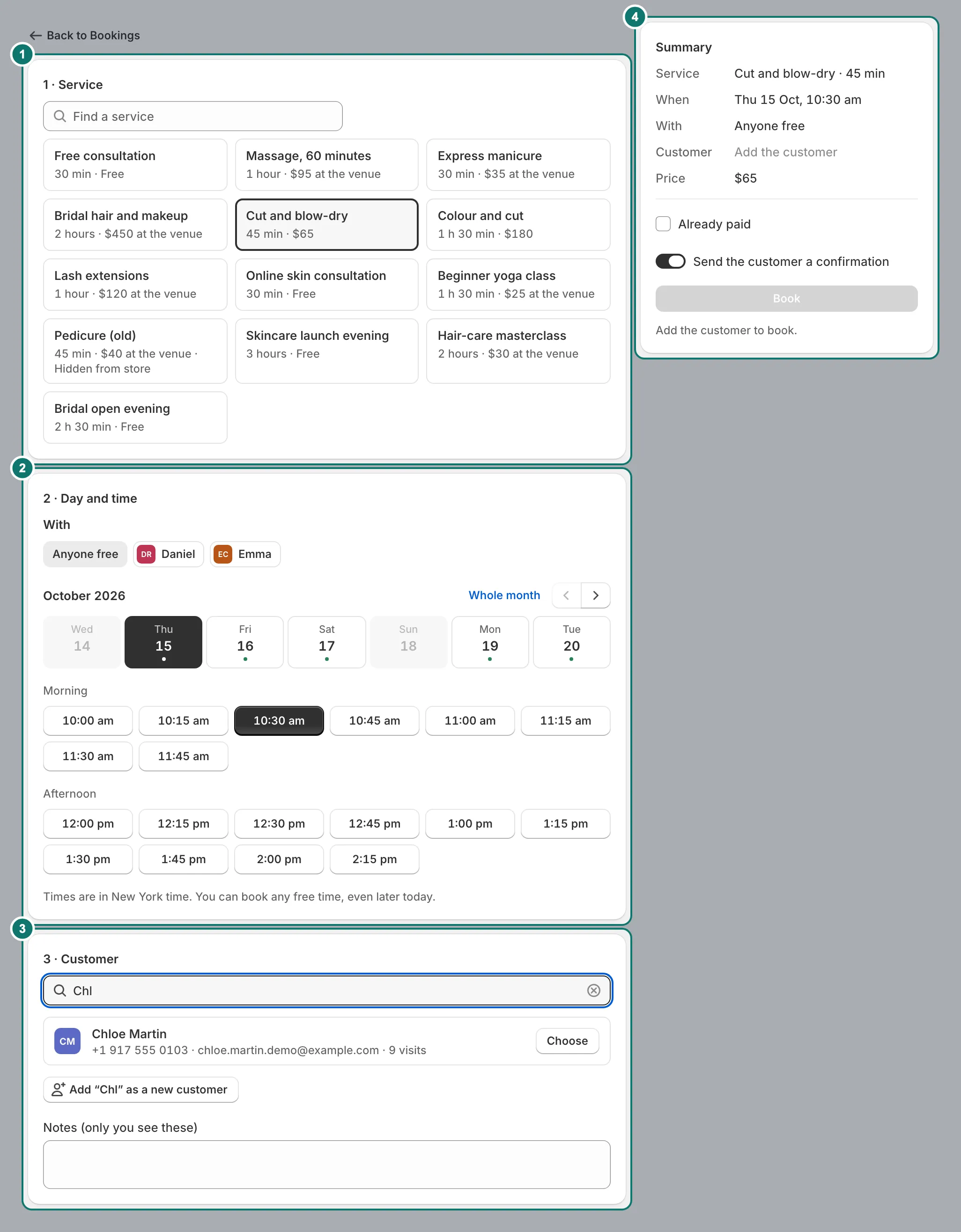Tick the Already paid checkbox

[x=663, y=224]
